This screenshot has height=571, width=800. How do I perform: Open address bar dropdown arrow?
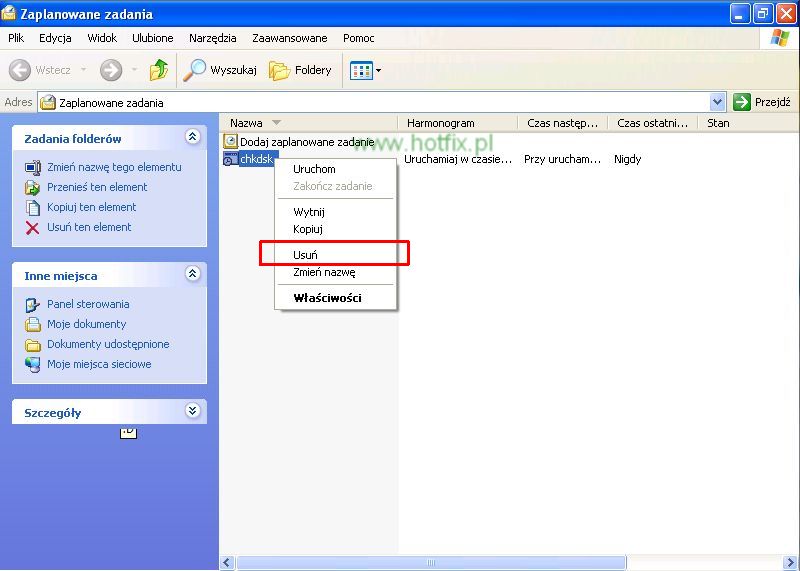717,102
